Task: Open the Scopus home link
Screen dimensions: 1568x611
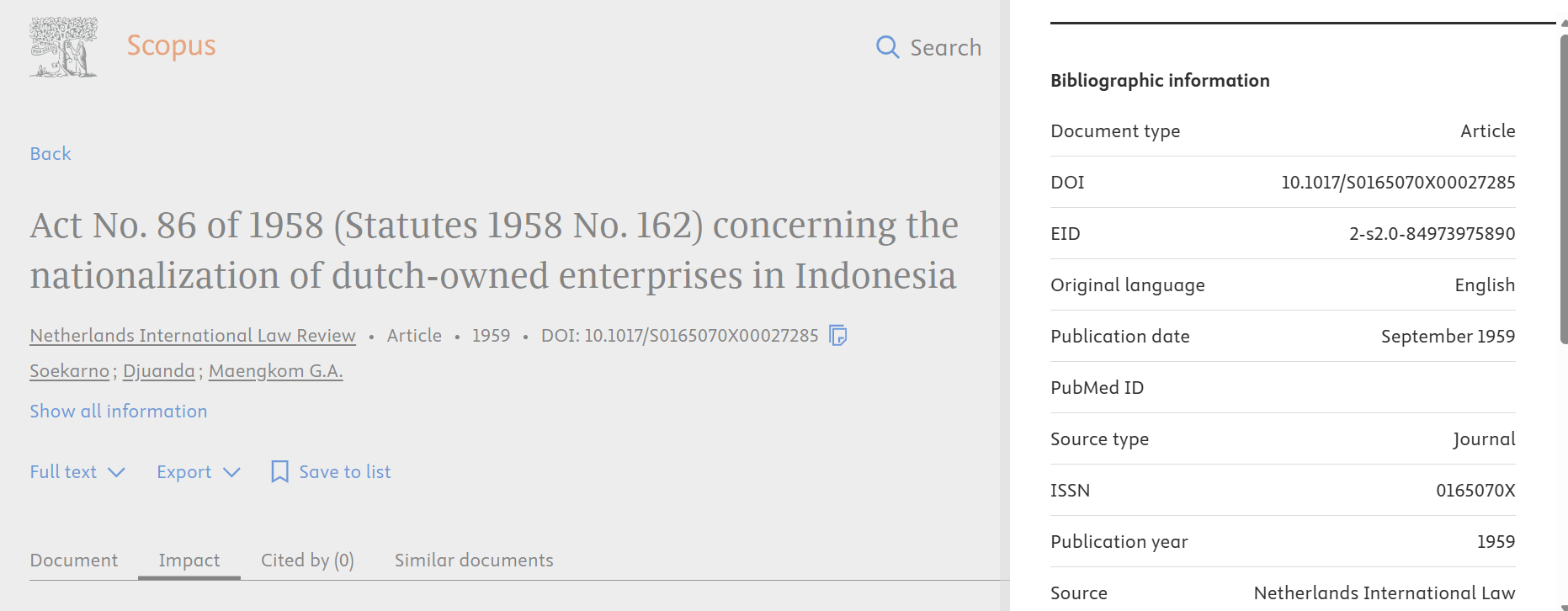Action: pos(172,45)
